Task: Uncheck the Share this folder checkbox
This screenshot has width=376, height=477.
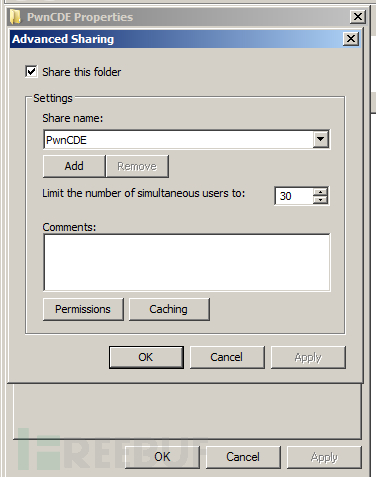Action: (x=31, y=72)
